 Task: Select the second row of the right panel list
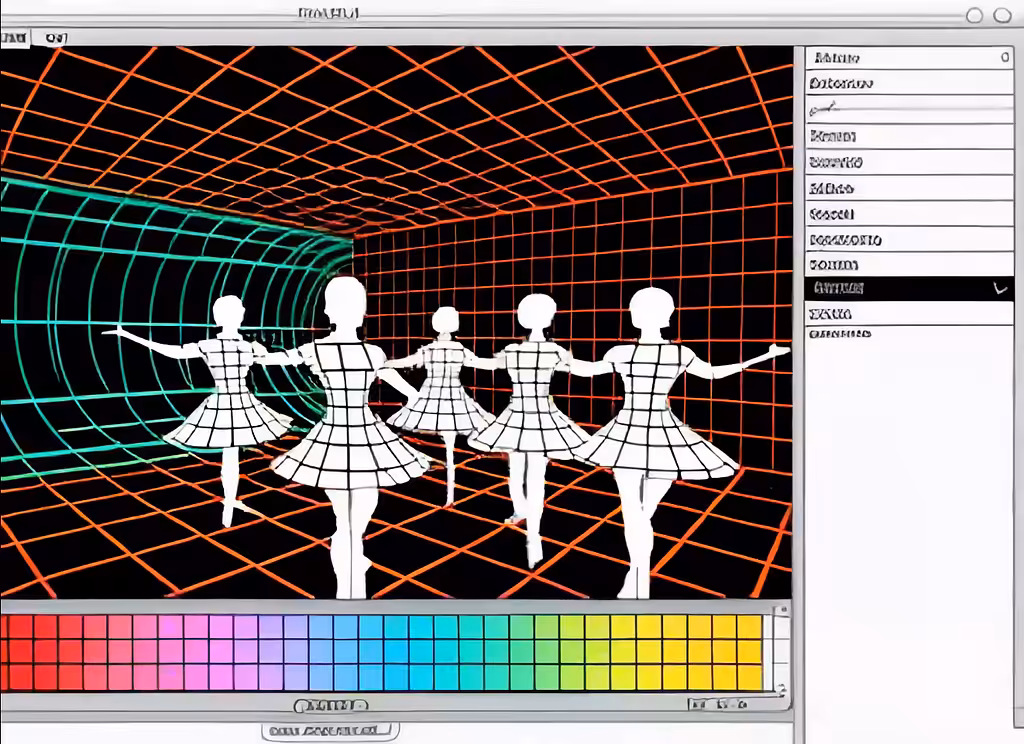click(x=909, y=84)
